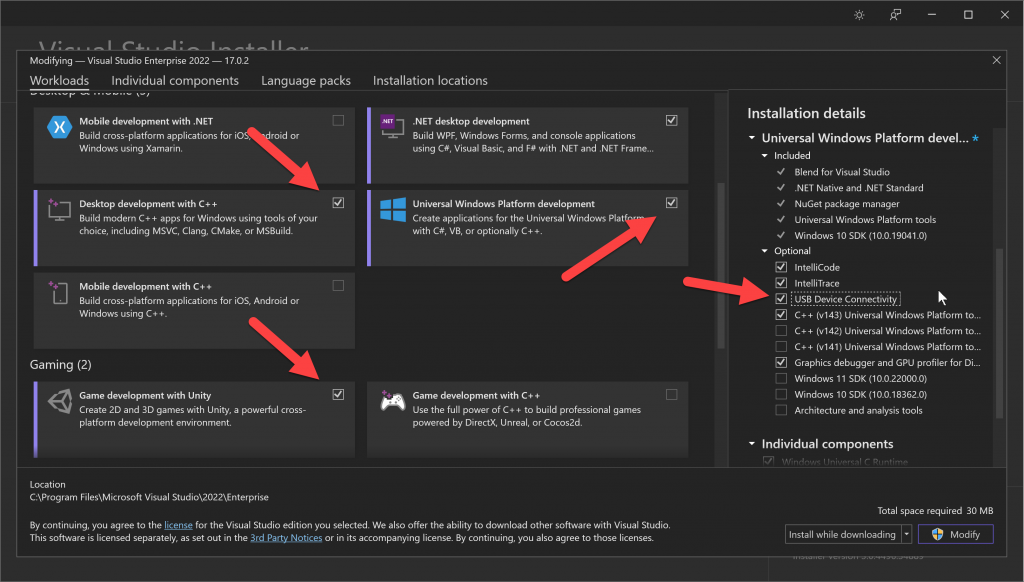Click the Desktop development with C++ icon
This screenshot has width=1024, height=582.
coord(59,210)
